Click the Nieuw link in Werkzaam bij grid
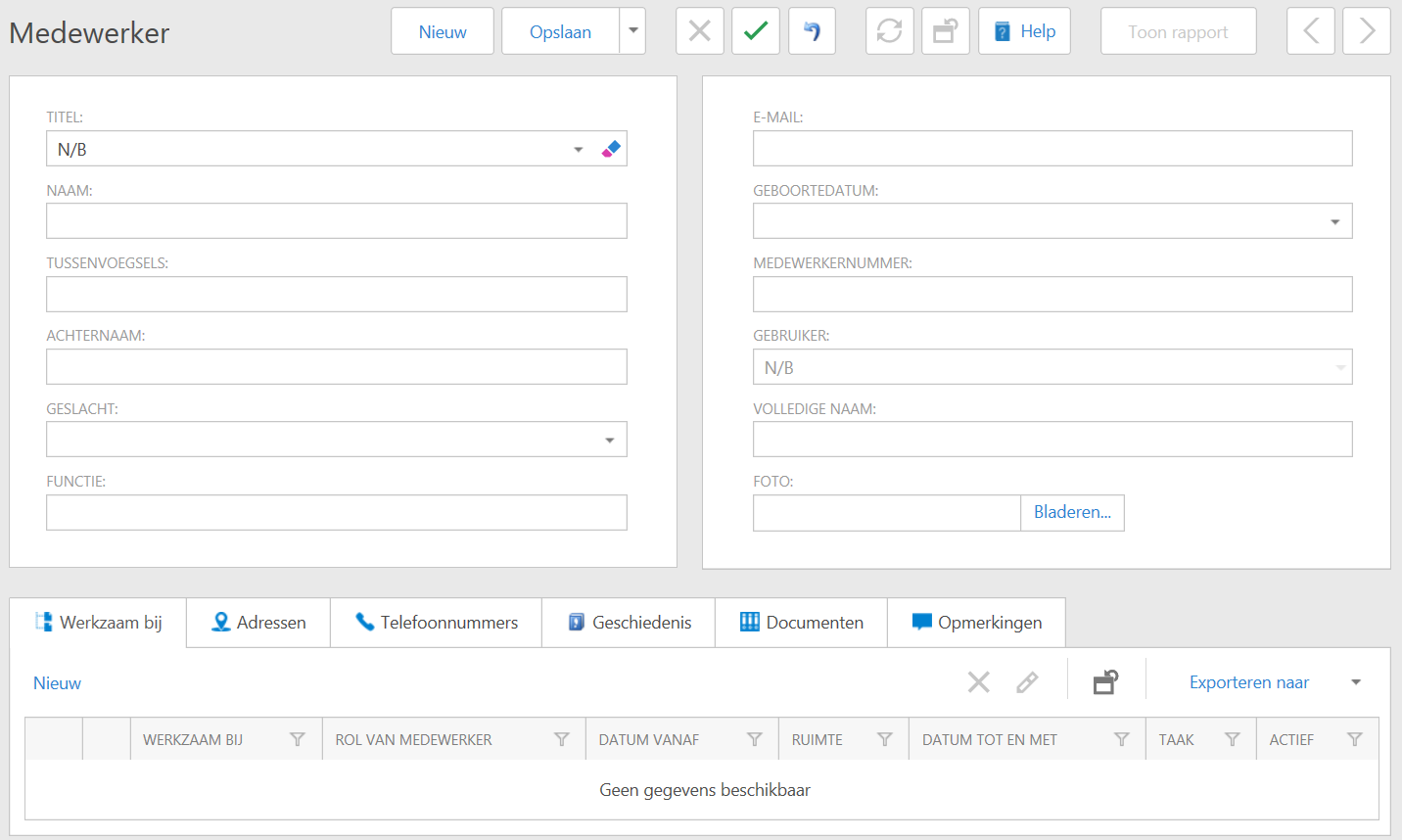Screen dimensions: 1402x840 coord(57,683)
